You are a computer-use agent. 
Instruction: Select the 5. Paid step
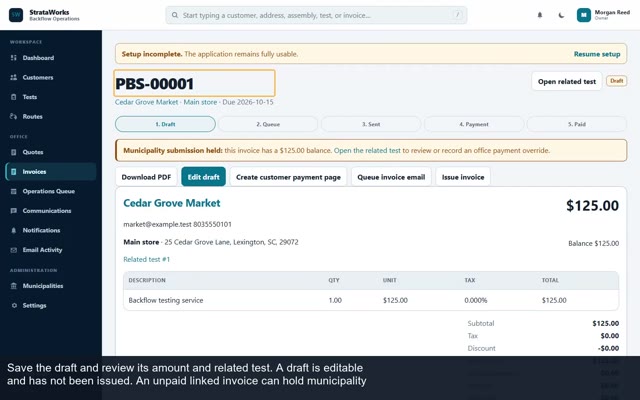(577, 124)
